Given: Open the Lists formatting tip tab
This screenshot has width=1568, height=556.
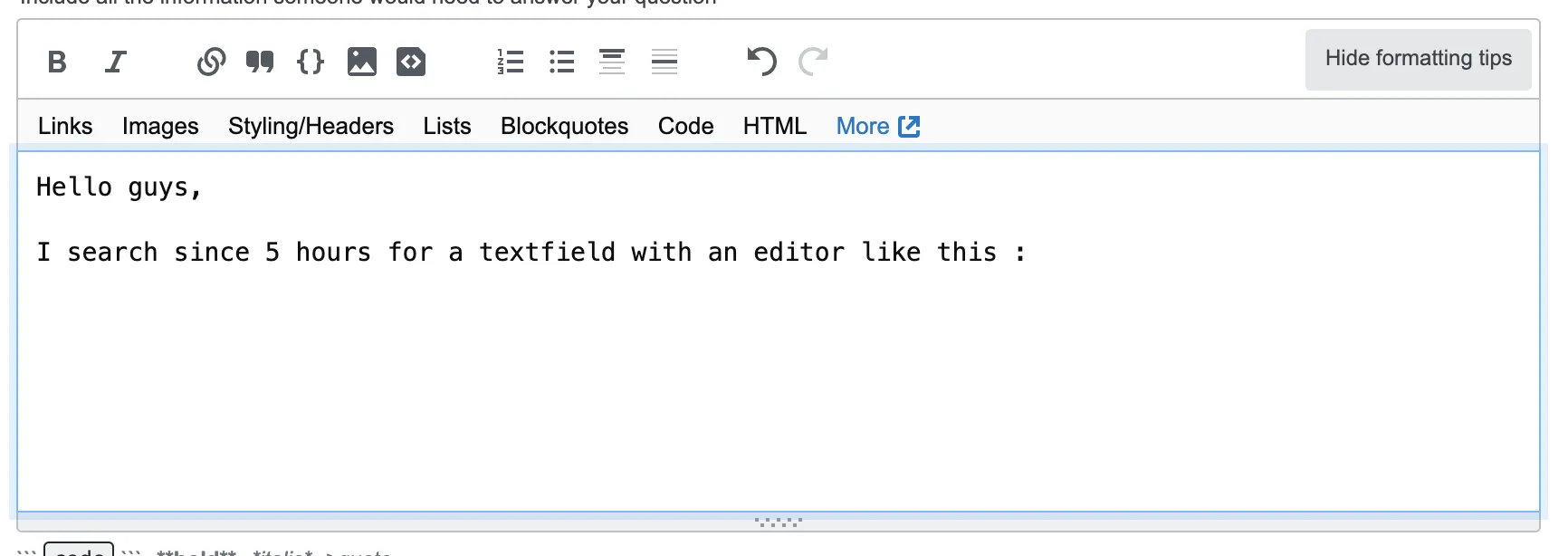Looking at the screenshot, I should pyautogui.click(x=447, y=126).
